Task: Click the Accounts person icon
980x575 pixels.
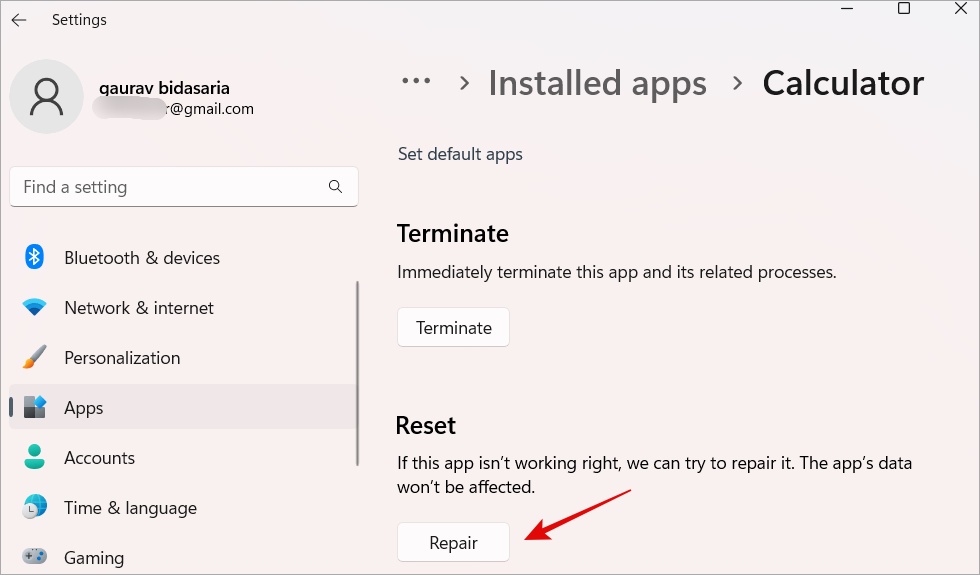Action: tap(35, 458)
